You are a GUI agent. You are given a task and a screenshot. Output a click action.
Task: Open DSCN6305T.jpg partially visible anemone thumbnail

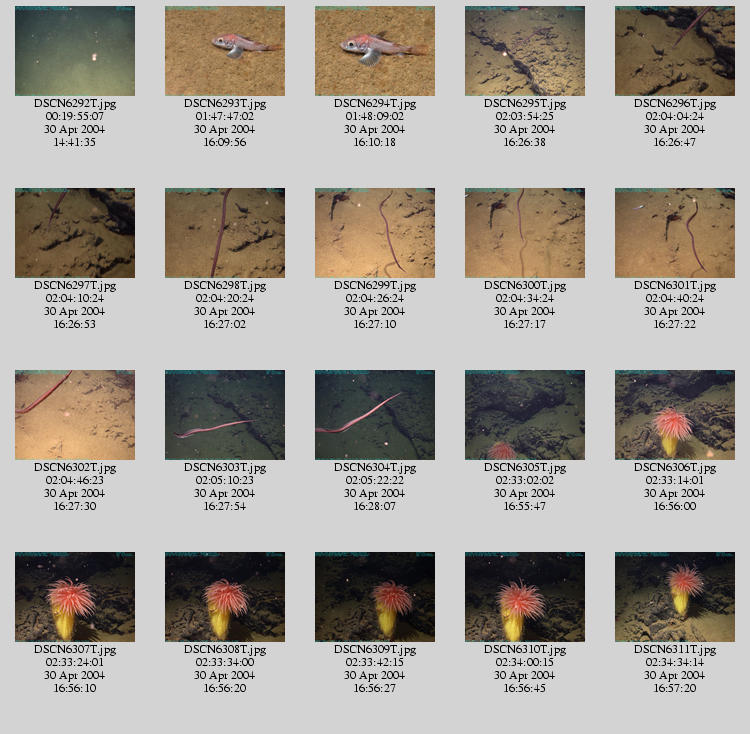(525, 415)
